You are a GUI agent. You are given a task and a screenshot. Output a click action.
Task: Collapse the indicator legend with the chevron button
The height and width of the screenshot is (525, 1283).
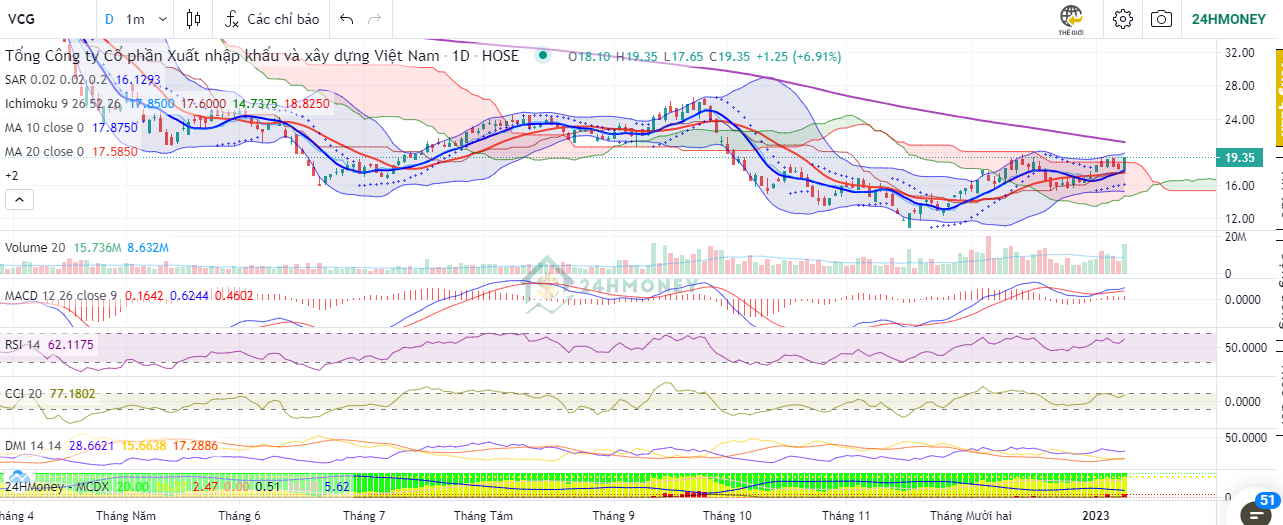(x=17, y=200)
